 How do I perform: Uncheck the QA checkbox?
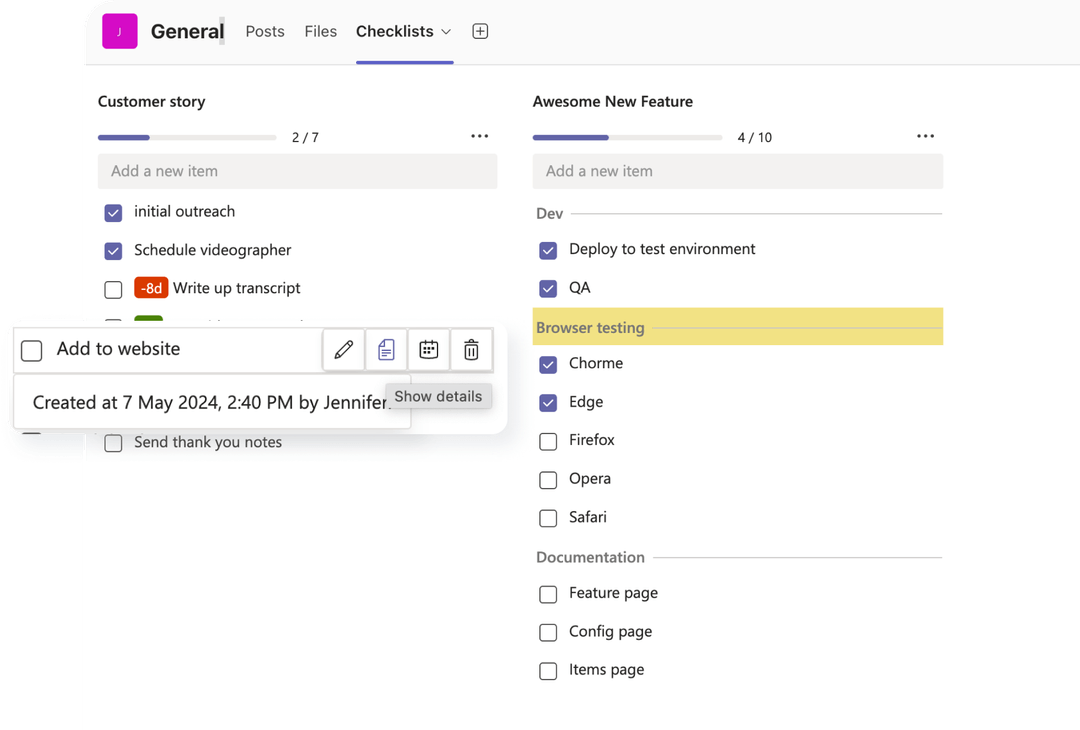pos(548,288)
